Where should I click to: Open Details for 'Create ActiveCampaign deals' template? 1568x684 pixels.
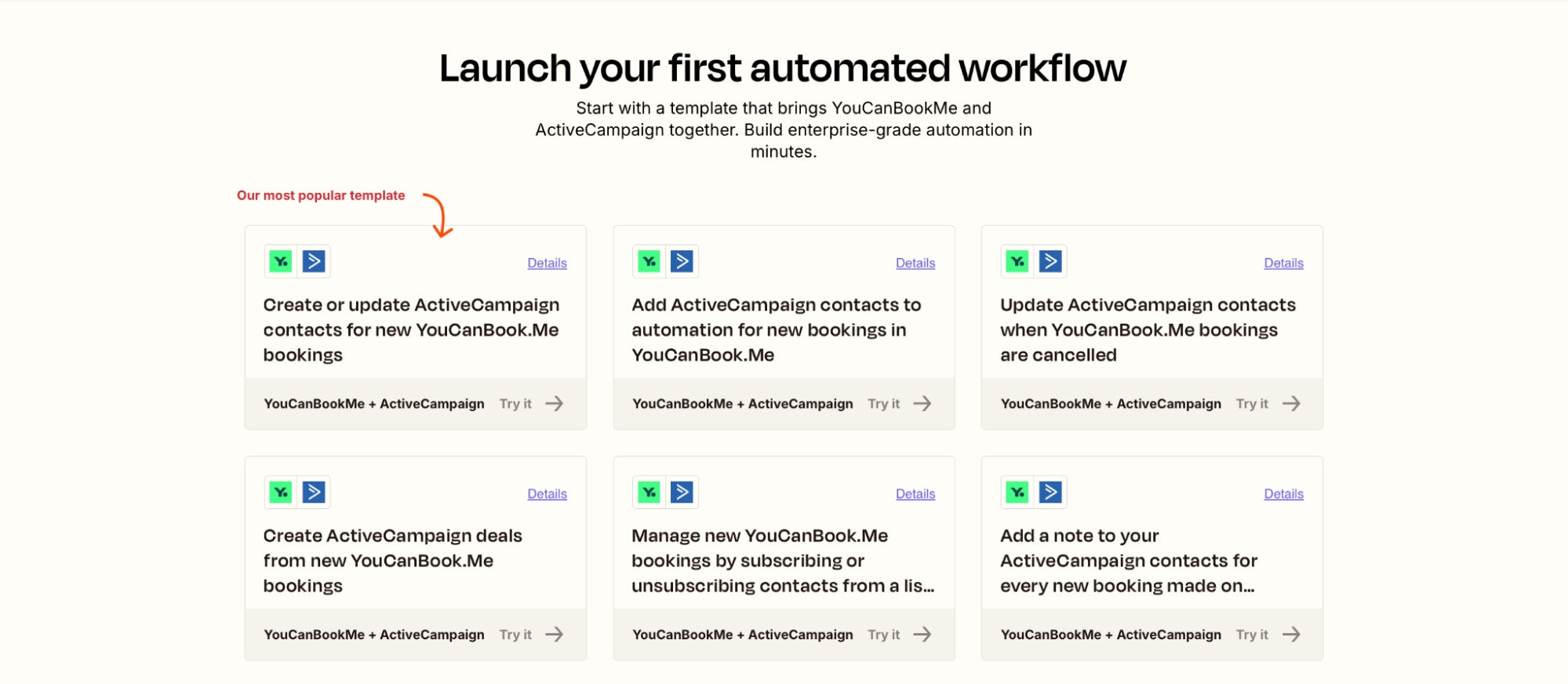547,493
